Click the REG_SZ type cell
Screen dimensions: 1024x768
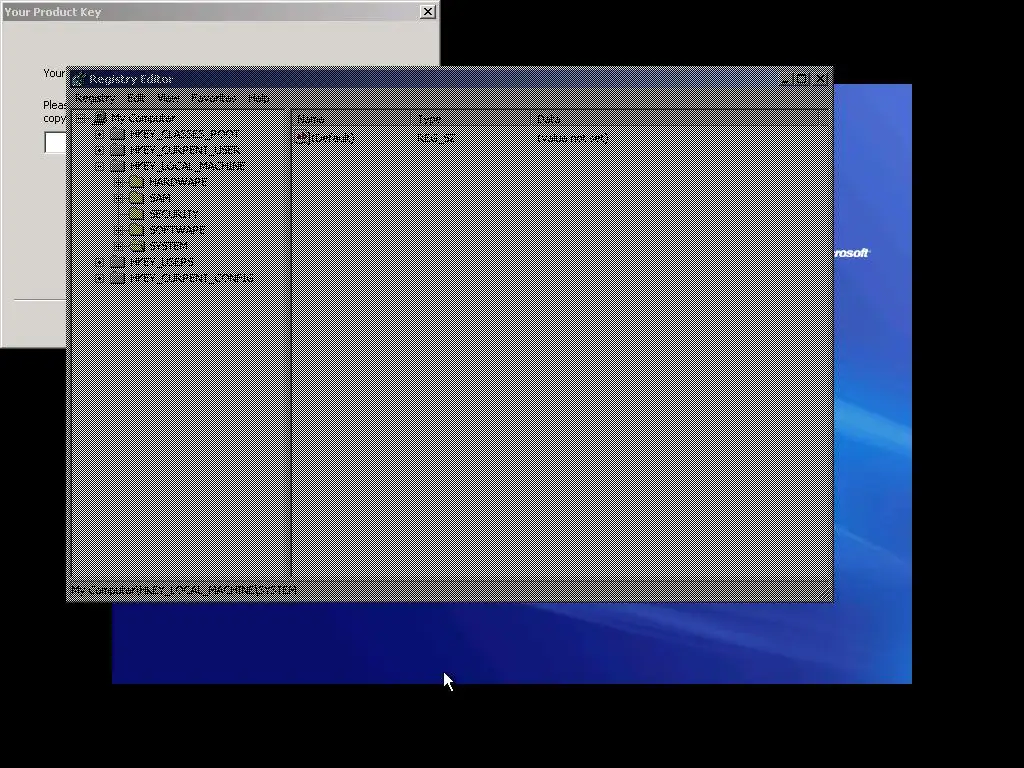tap(436, 138)
